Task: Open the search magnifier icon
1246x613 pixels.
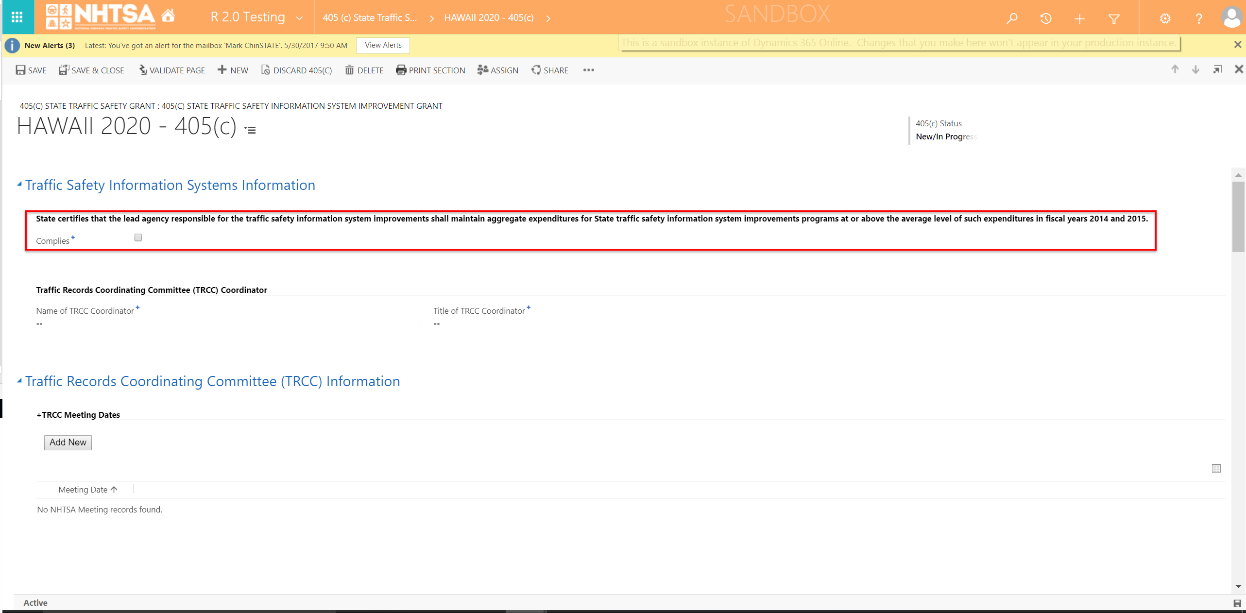Action: pos(1012,18)
